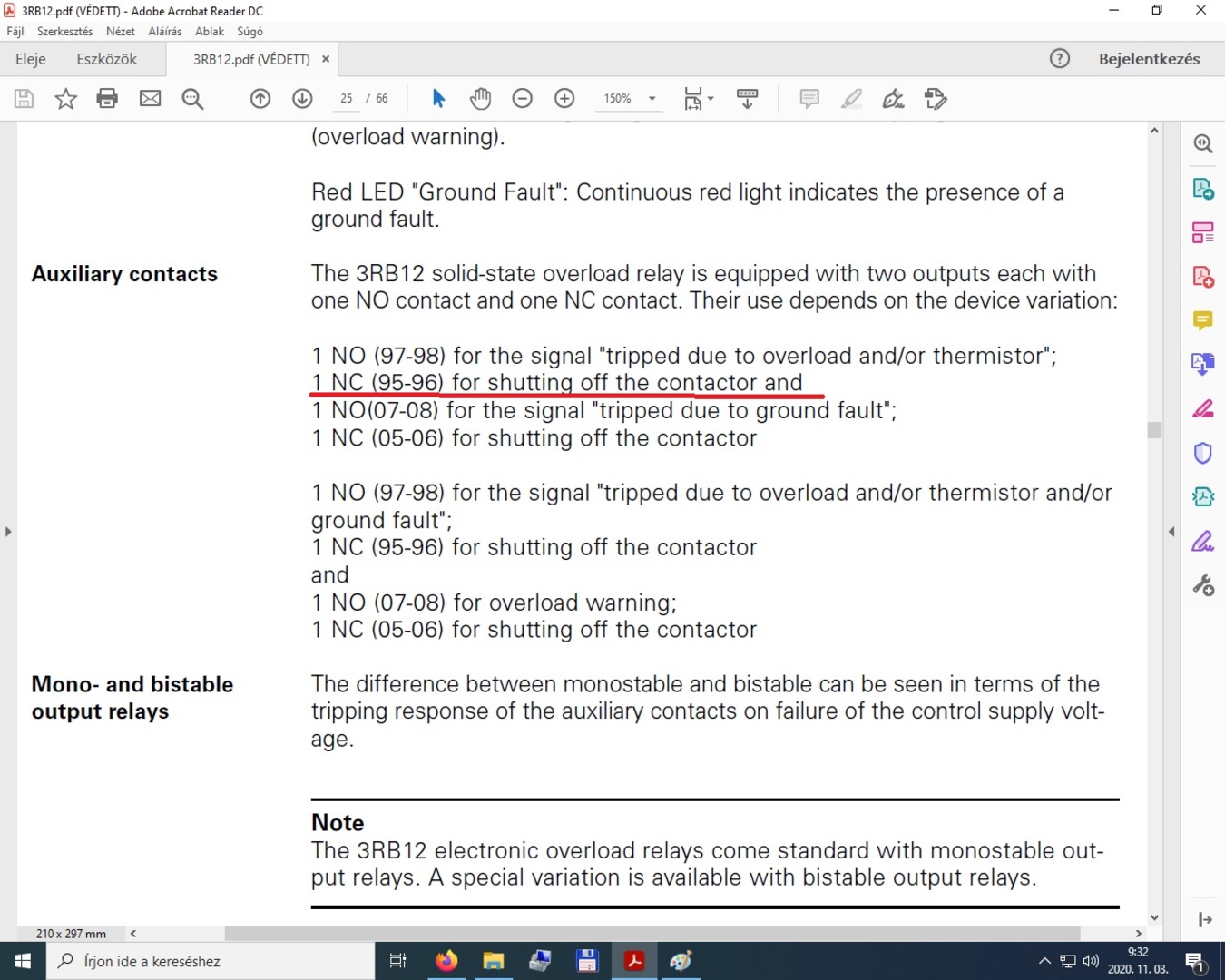Add a sticky note comment
The image size is (1225, 980).
(x=808, y=99)
